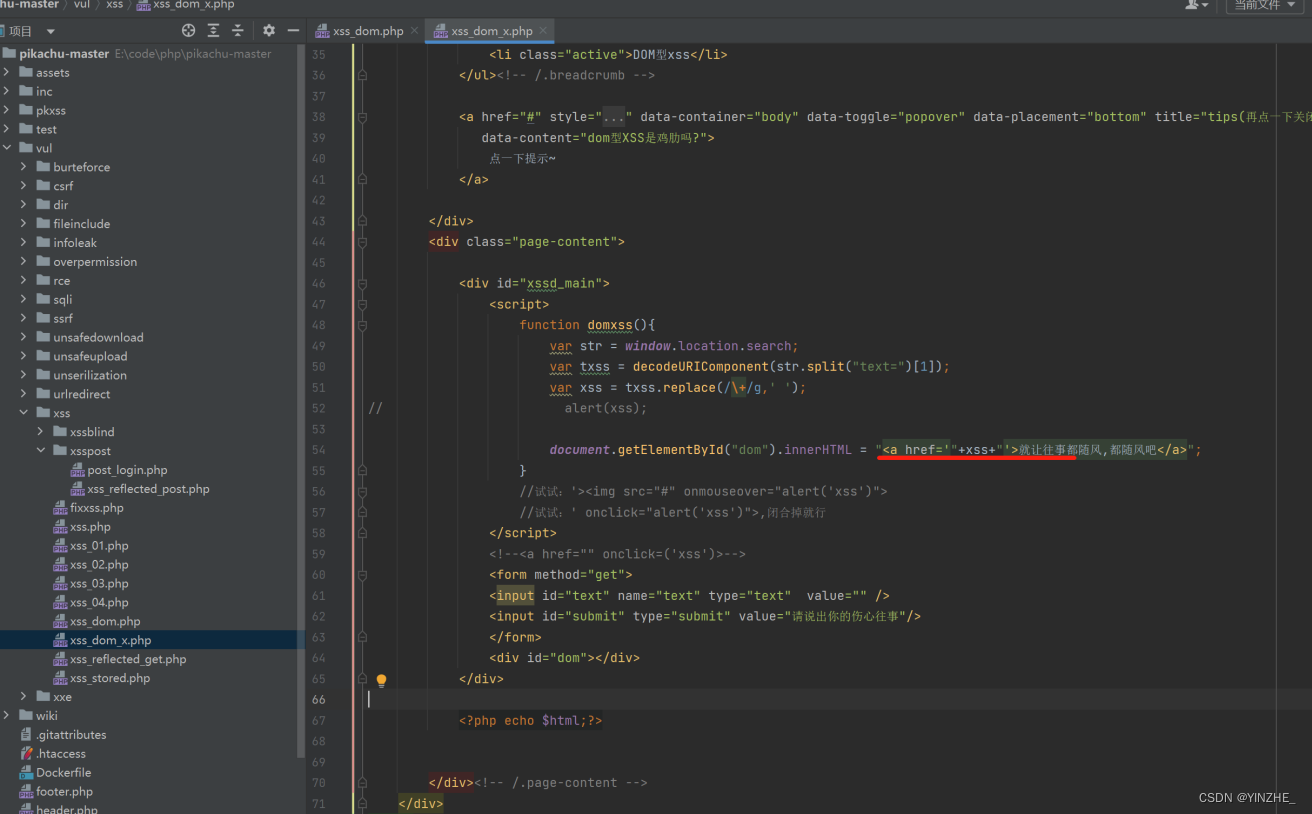Click the locate-opened-file crosshair icon in project panel

click(188, 31)
